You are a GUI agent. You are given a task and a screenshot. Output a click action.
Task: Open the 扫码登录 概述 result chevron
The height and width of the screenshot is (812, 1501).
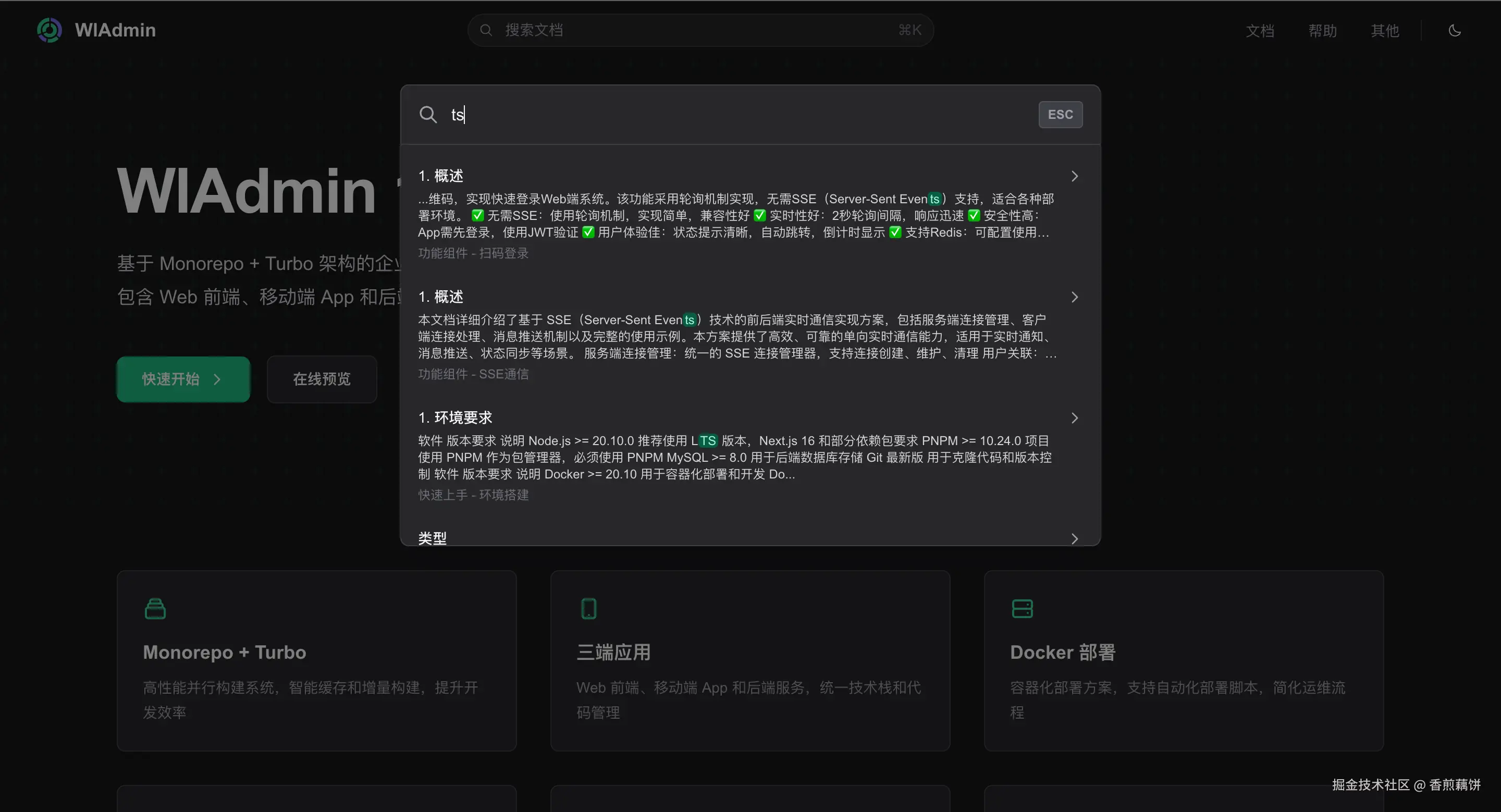(1075, 177)
